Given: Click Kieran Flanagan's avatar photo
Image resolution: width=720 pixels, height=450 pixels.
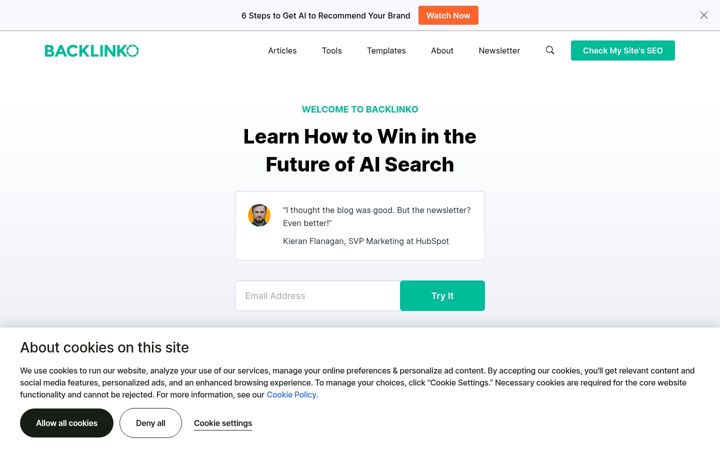Looking at the screenshot, I should pos(259,215).
